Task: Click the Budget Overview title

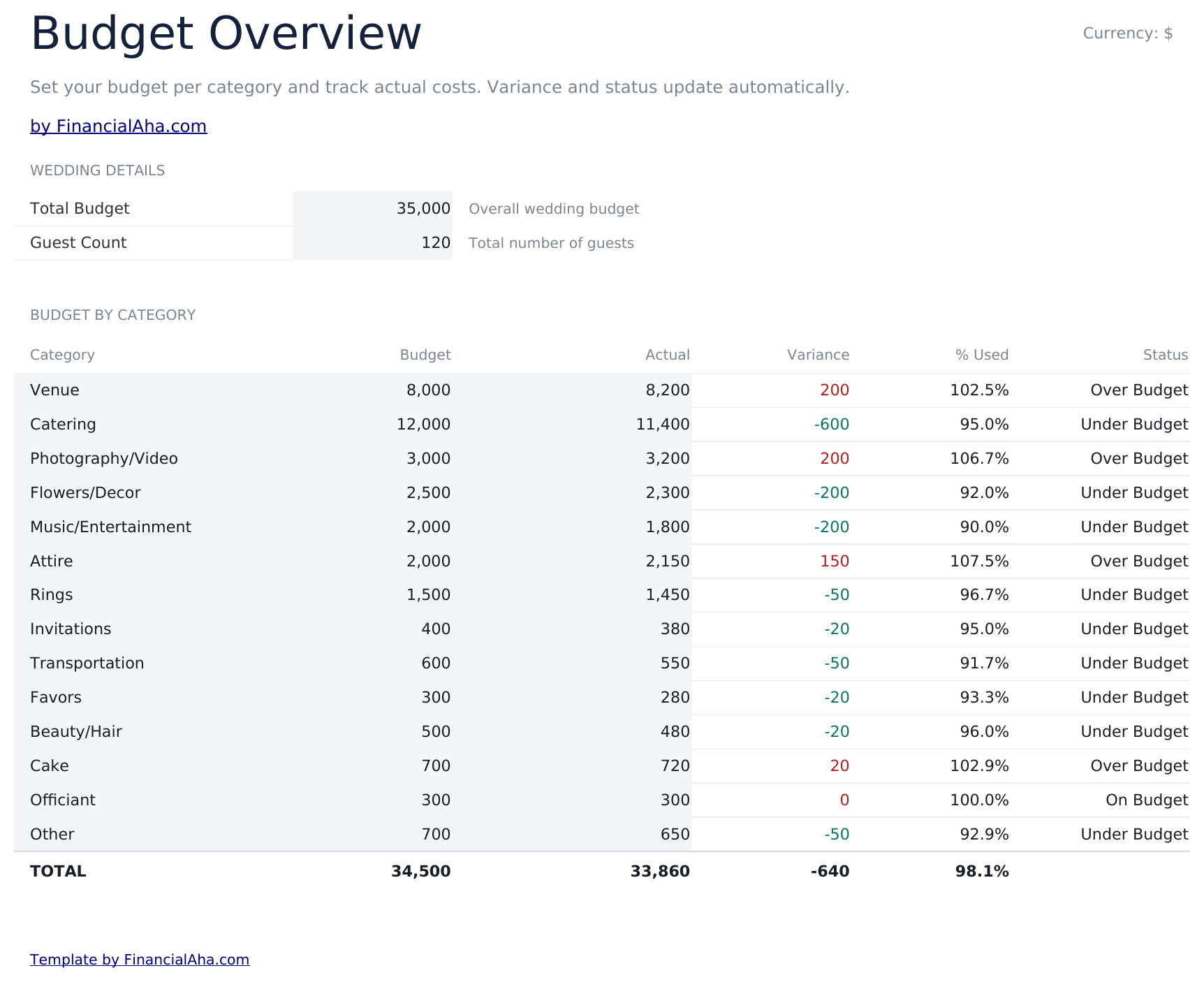Action: (x=226, y=34)
